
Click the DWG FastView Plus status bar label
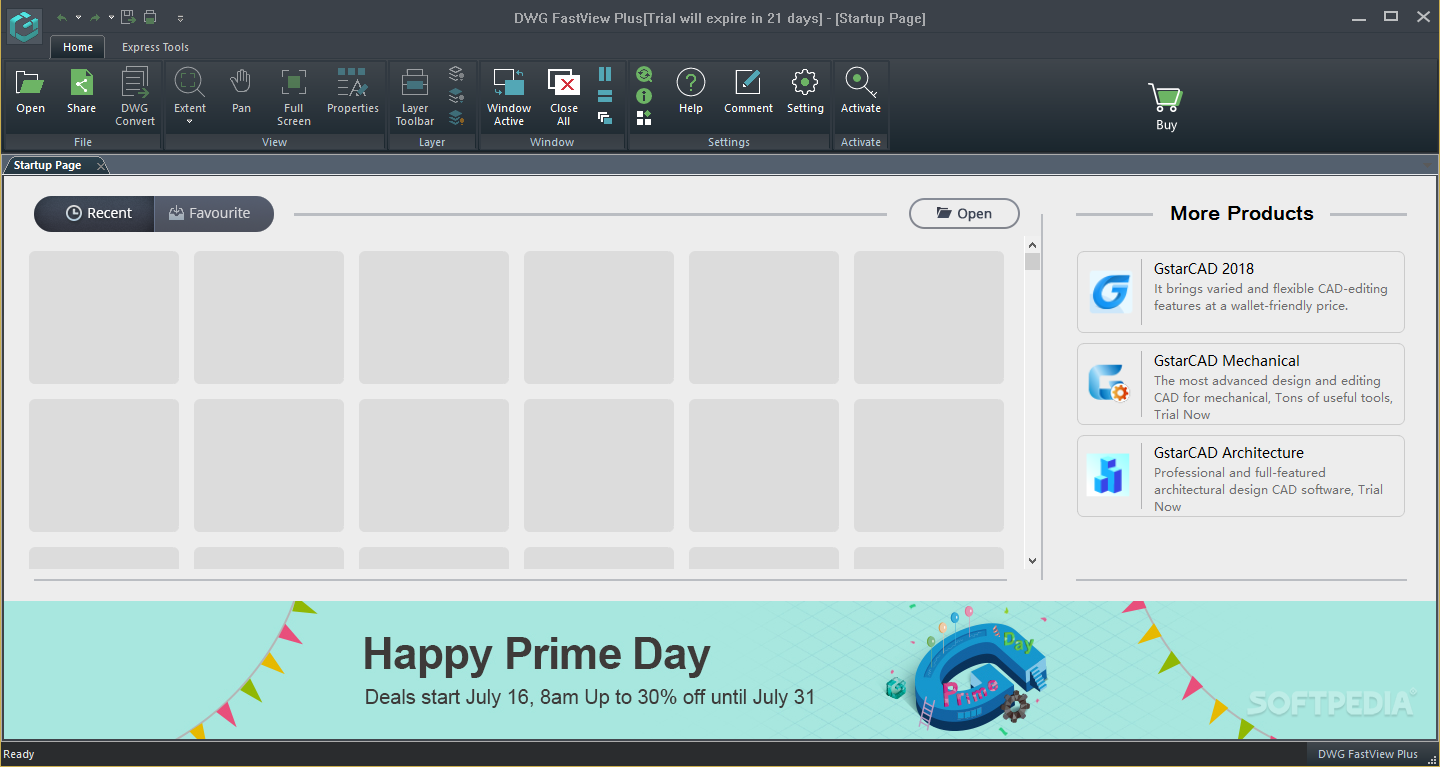[1367, 754]
